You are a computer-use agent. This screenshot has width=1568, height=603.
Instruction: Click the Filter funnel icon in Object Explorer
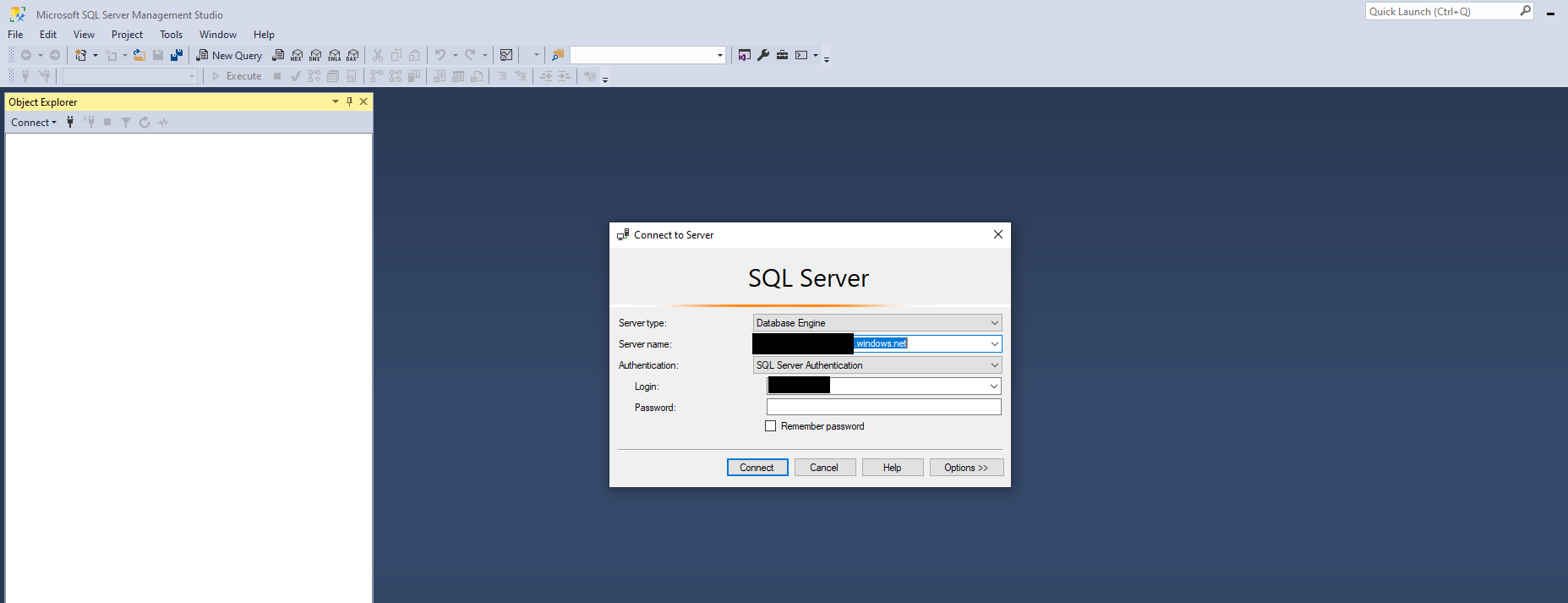coord(126,122)
